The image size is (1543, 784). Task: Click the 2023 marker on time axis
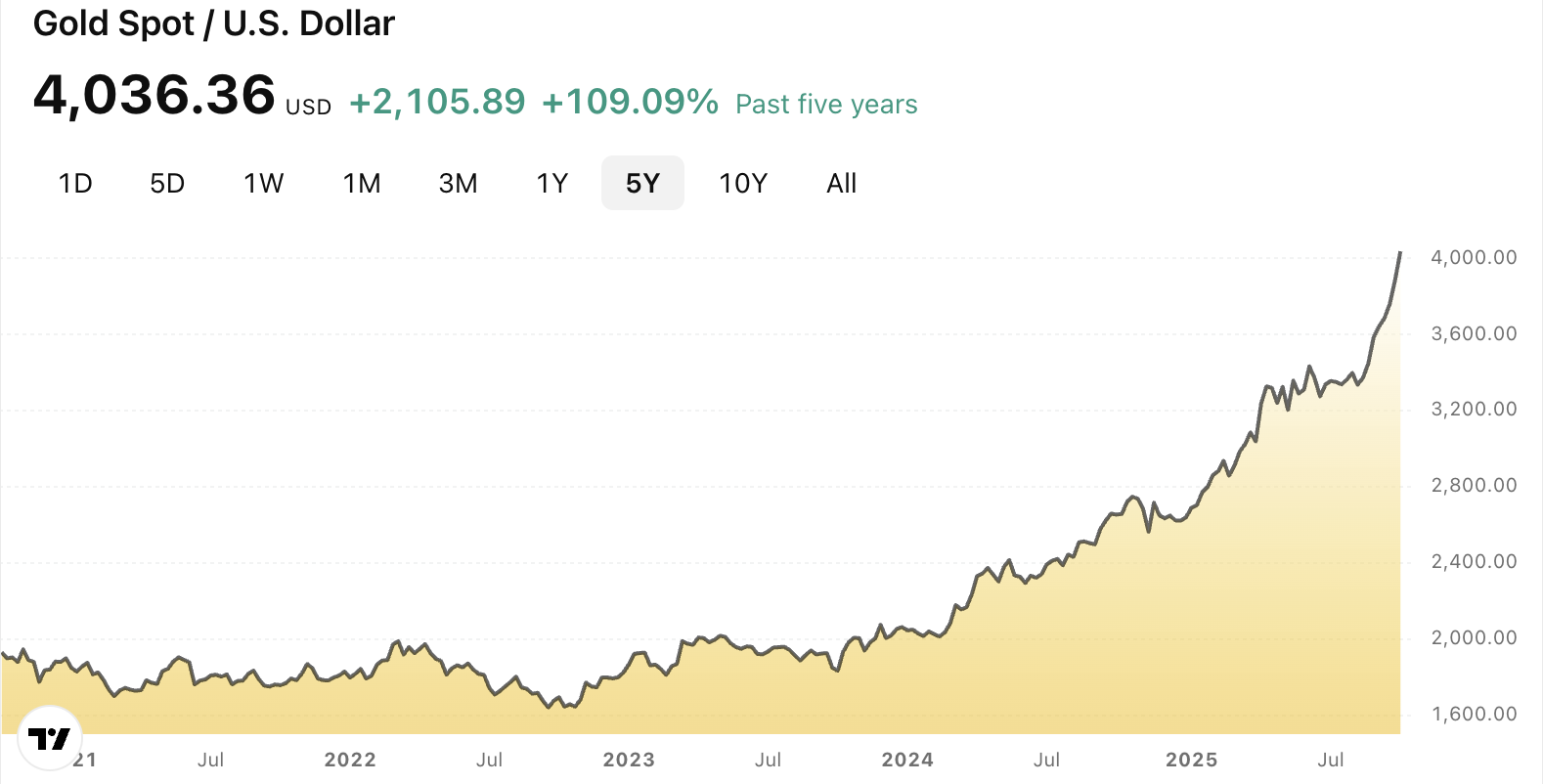click(629, 760)
